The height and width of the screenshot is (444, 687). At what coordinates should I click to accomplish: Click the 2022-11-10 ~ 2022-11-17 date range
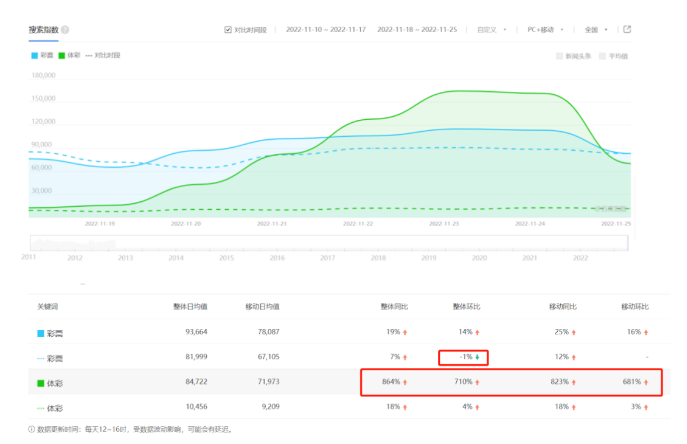coord(325,30)
